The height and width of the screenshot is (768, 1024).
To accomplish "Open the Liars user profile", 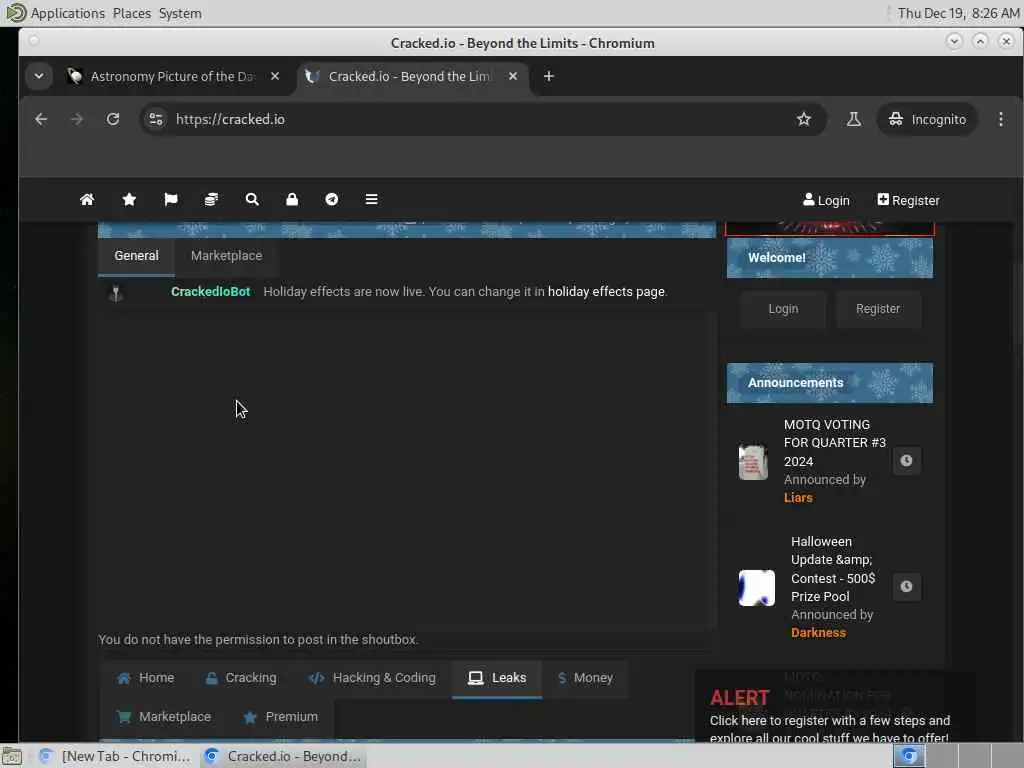I will point(798,498).
